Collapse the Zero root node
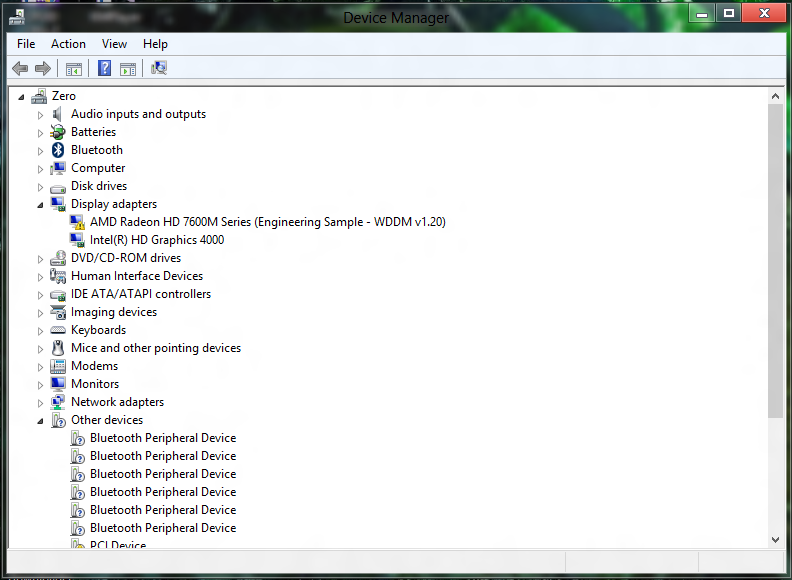The image size is (792, 580). click(x=21, y=96)
